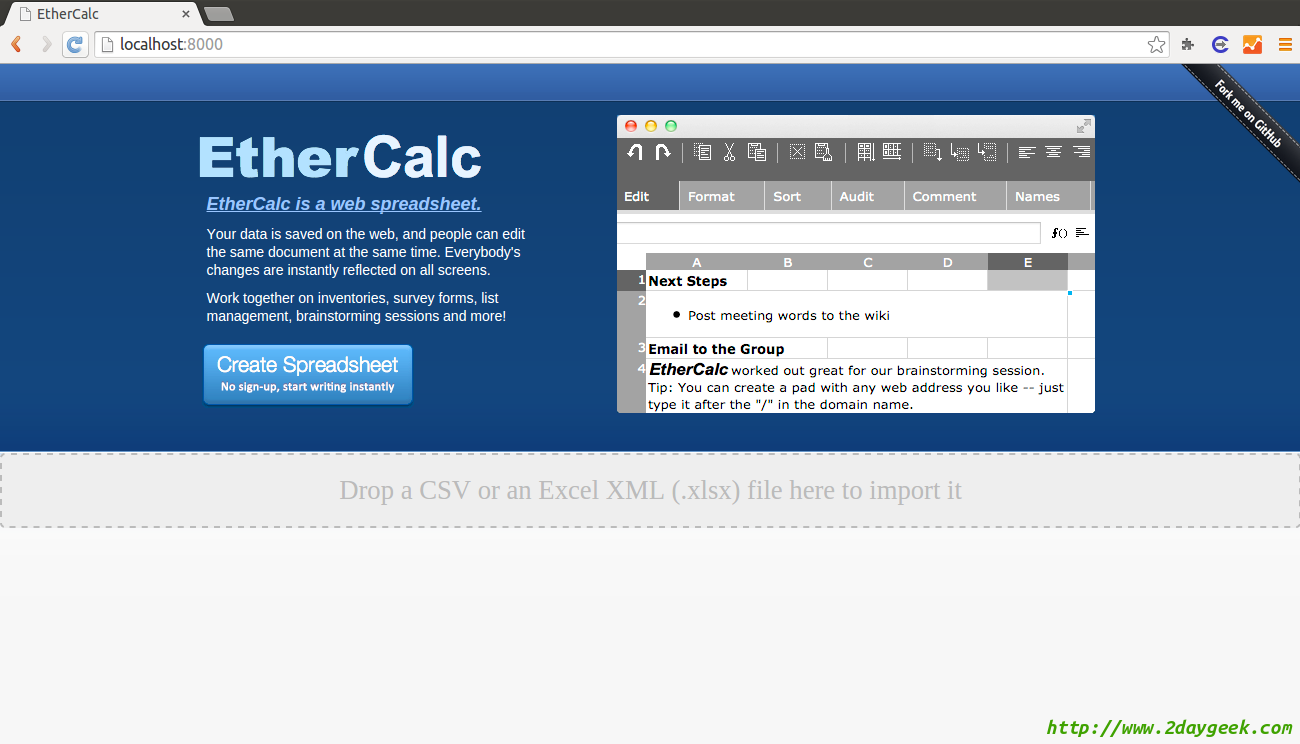Viewport: 1300px width, 744px height.
Task: Click the localhost:8000 address bar
Action: pyautogui.click(x=632, y=44)
